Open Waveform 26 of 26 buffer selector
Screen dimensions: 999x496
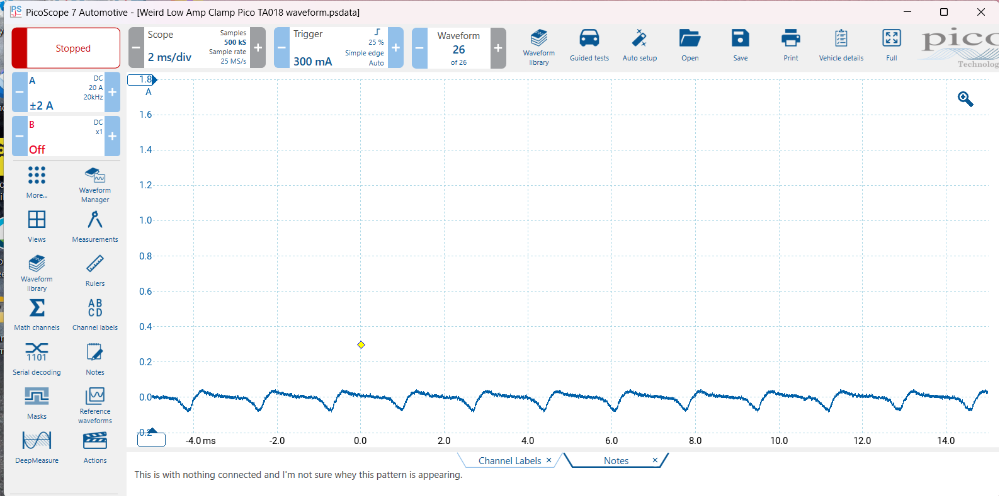click(459, 48)
